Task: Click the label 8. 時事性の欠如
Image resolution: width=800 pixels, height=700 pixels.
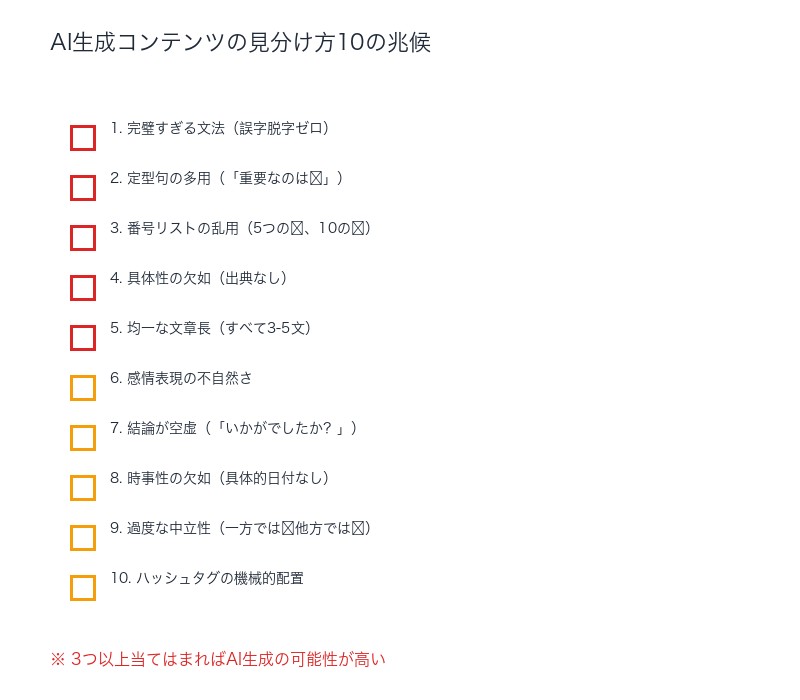Action: click(x=220, y=478)
